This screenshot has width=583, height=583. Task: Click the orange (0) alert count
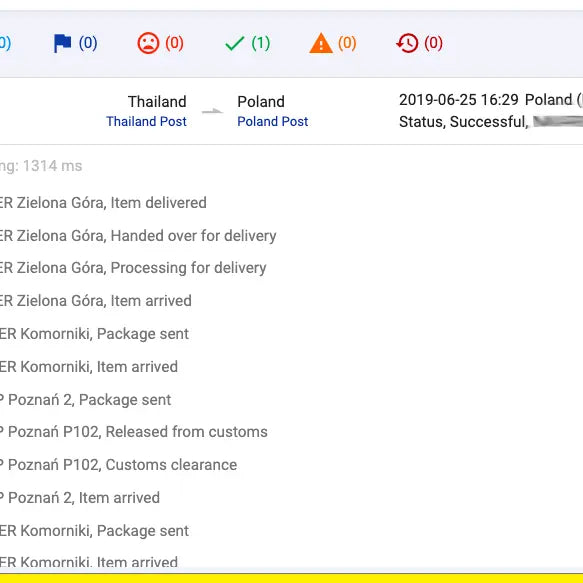pyautogui.click(x=347, y=43)
